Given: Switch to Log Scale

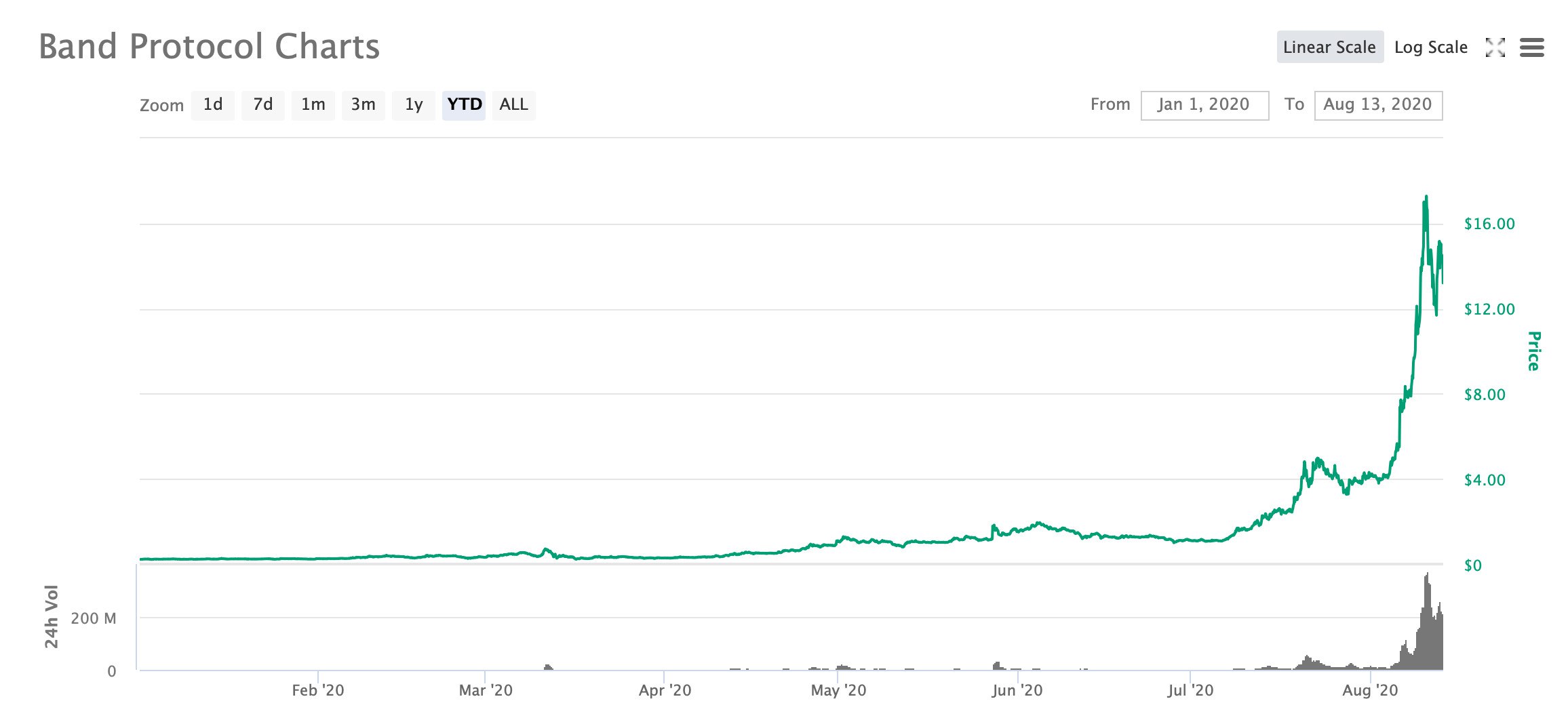Looking at the screenshot, I should [1431, 47].
